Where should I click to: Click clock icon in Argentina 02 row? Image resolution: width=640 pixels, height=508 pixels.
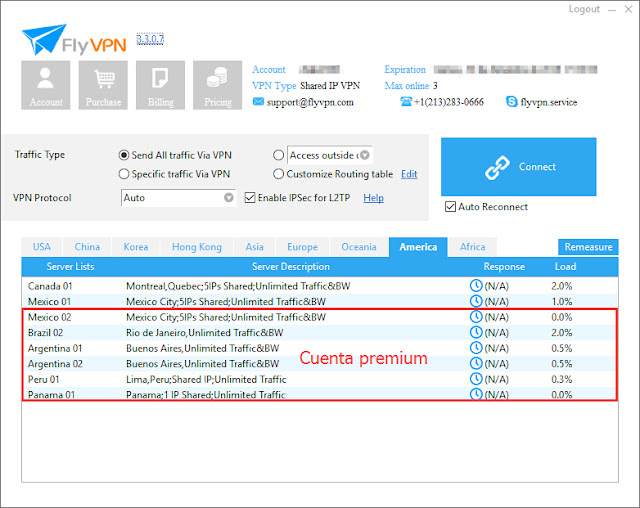pos(476,363)
